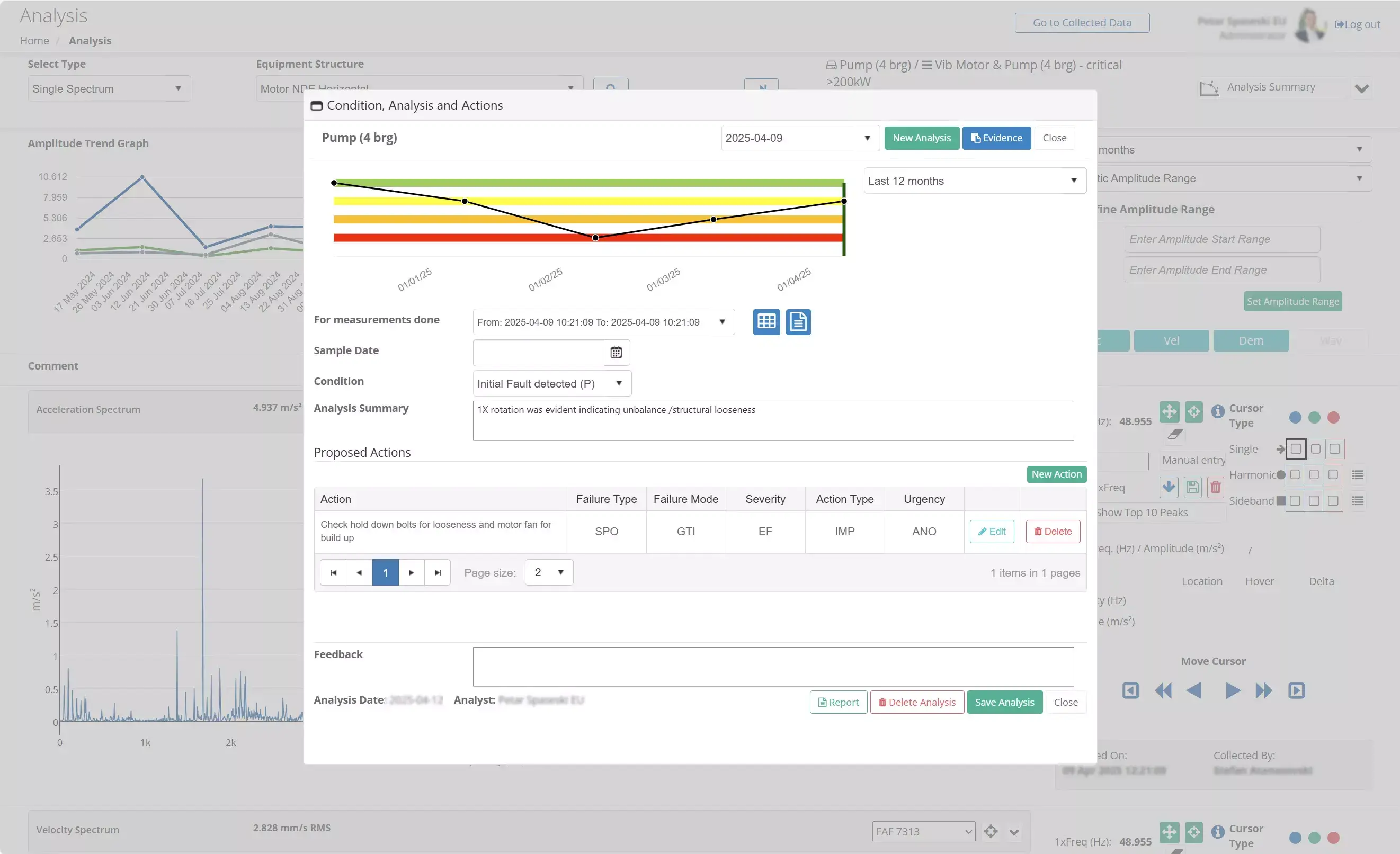Switch to the Dem tab

click(x=1251, y=340)
